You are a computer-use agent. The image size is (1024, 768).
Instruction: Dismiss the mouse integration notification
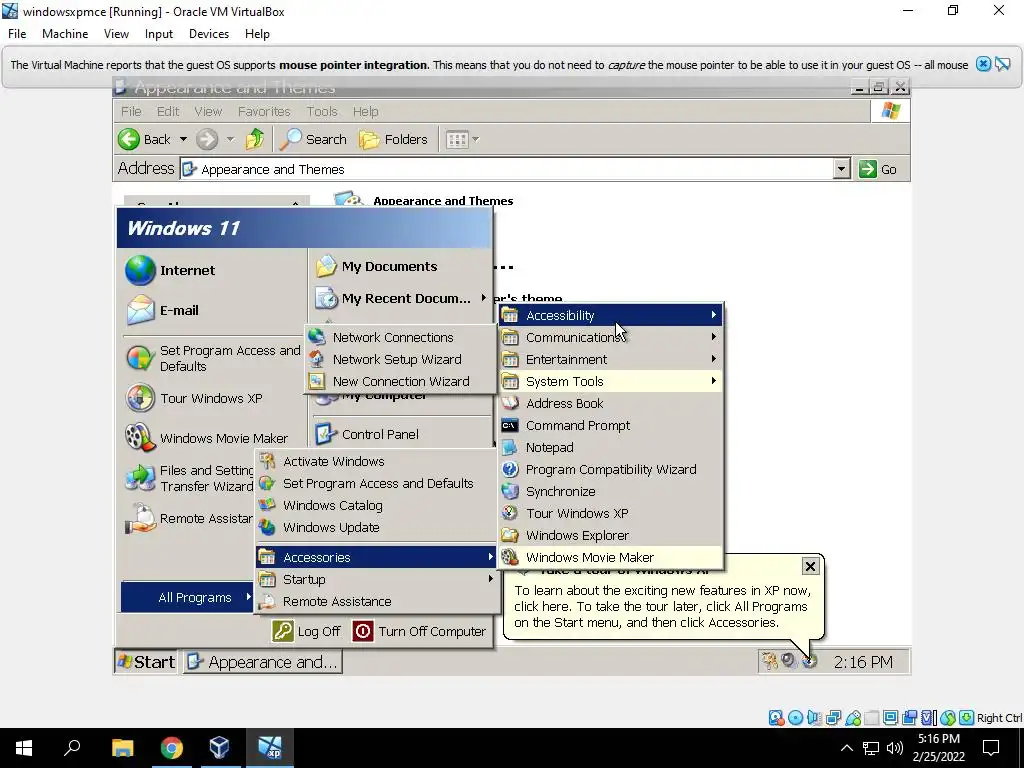coord(983,64)
